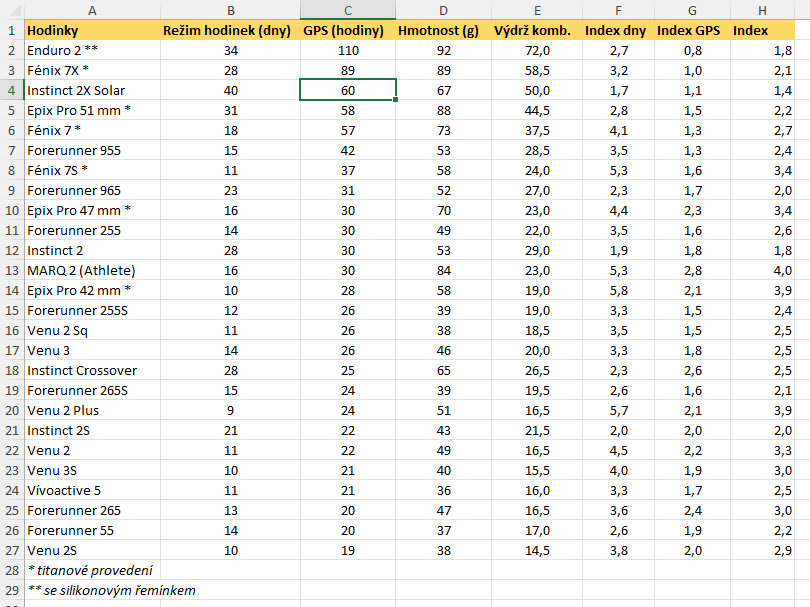The height and width of the screenshot is (607, 810).
Task: Select the 'Fénix 7X *' cell
Action: (x=92, y=71)
